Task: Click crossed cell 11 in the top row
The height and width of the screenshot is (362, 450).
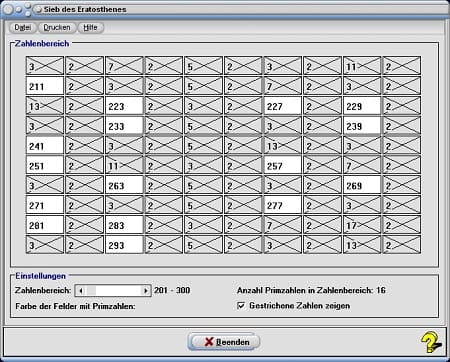Action: point(362,66)
